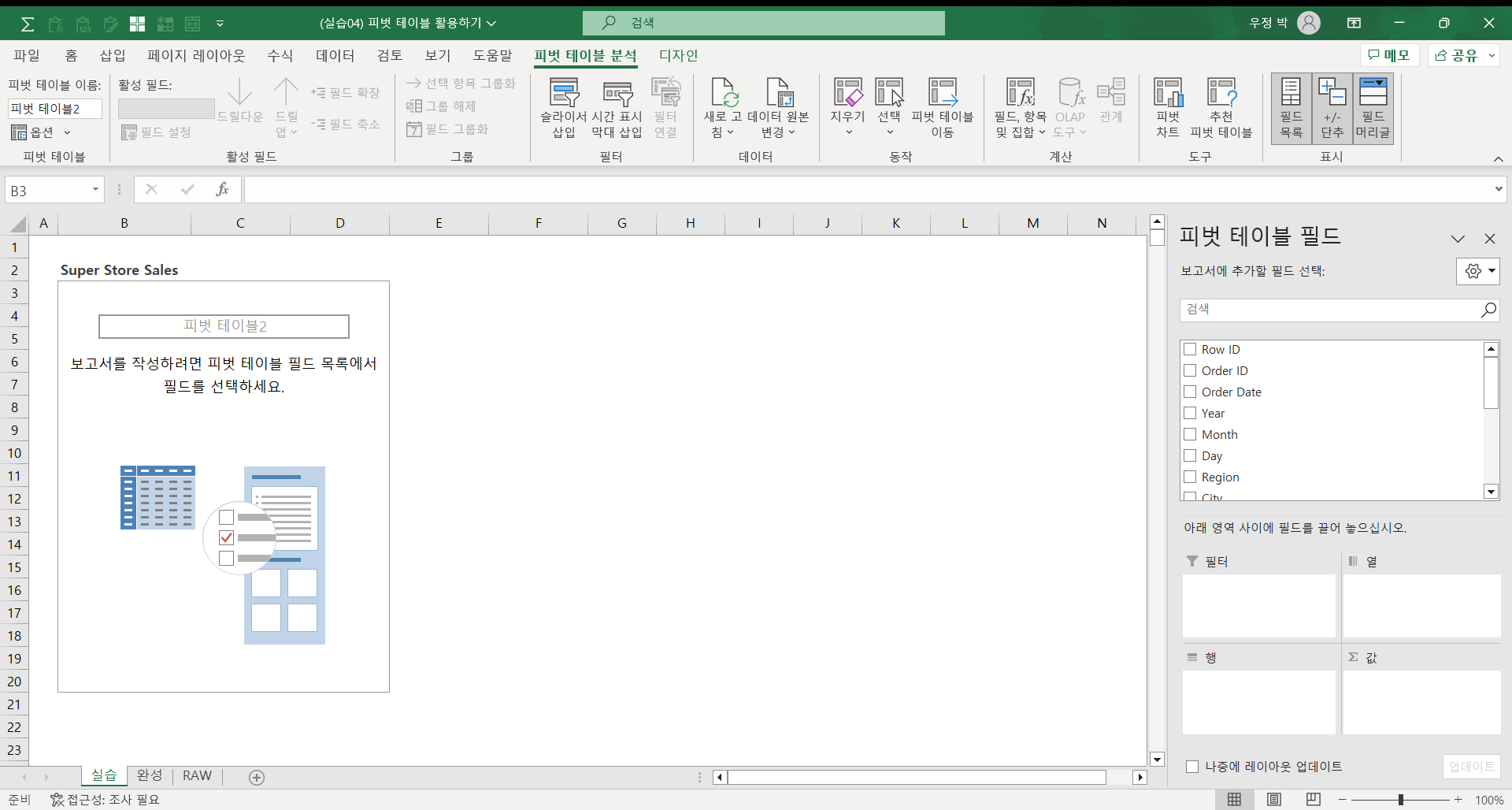Check the Year field checkbox

pyautogui.click(x=1190, y=413)
